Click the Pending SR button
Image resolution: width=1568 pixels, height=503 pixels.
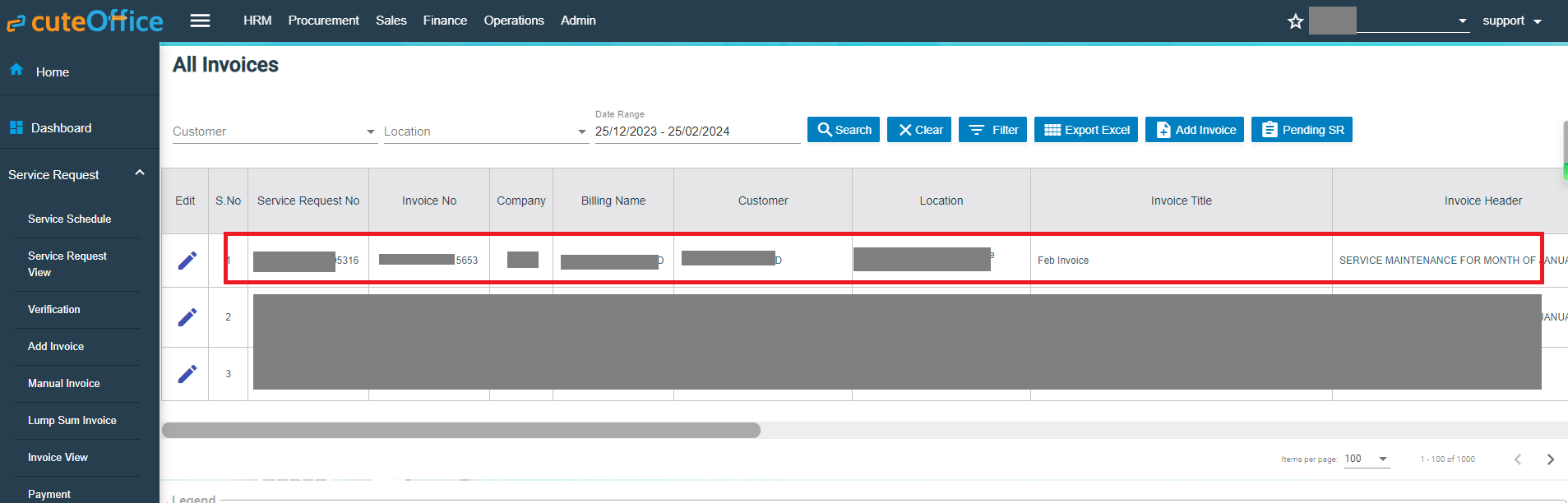1302,130
